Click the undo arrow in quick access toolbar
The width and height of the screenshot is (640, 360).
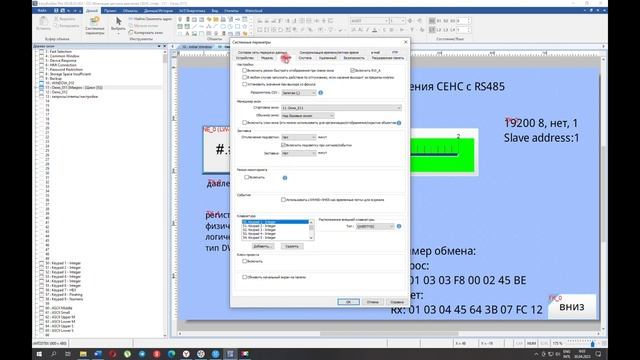[69, 11]
